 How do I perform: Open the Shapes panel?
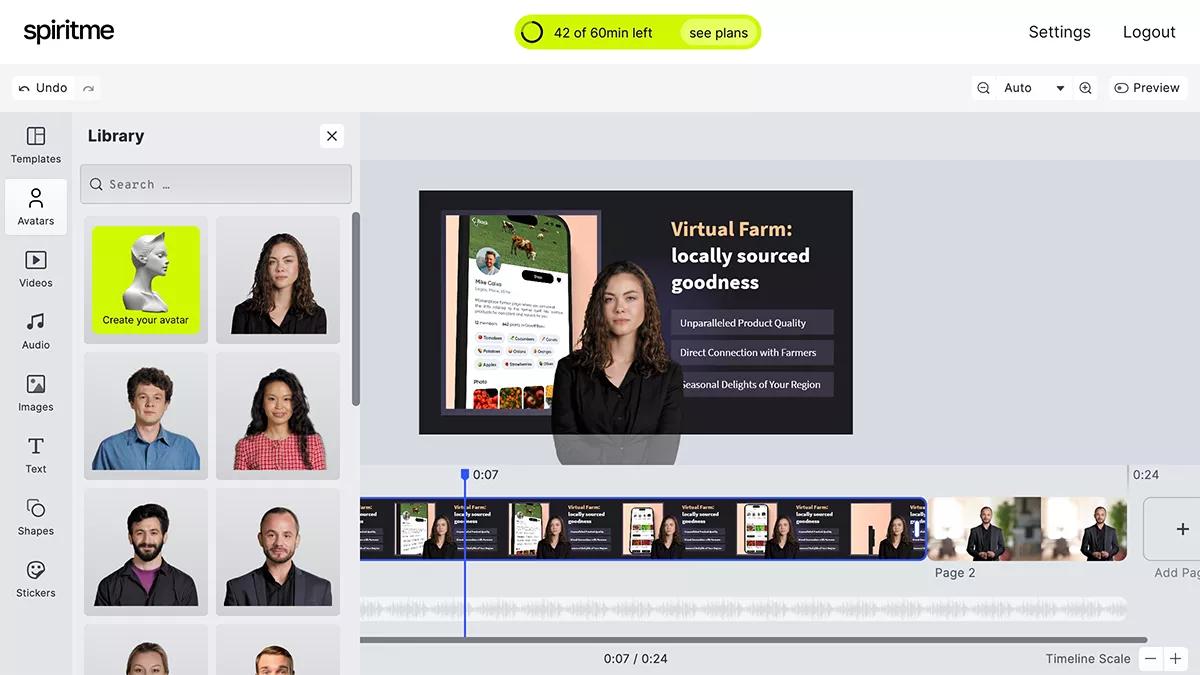point(36,517)
